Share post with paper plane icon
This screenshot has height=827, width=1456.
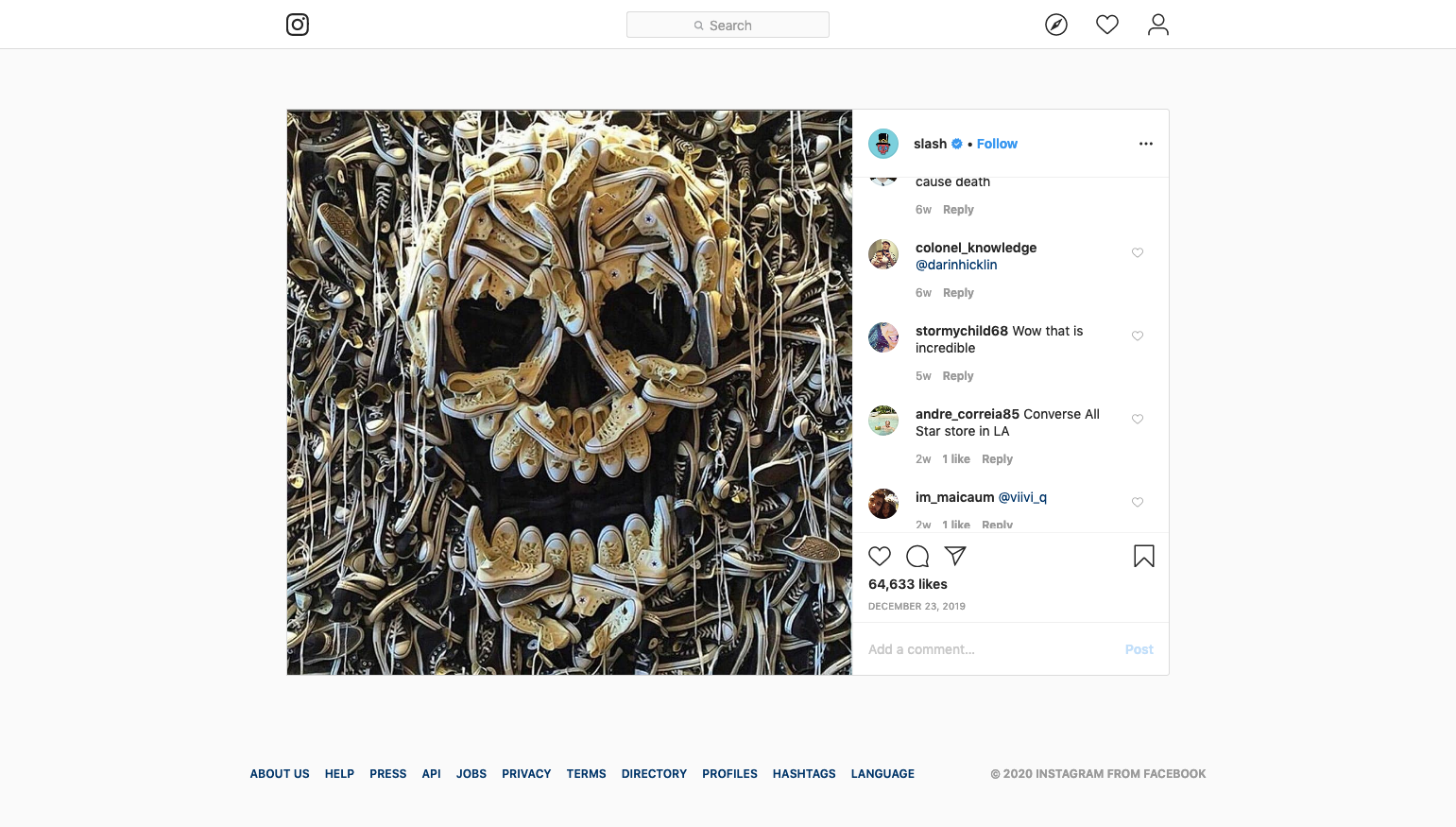coord(955,556)
